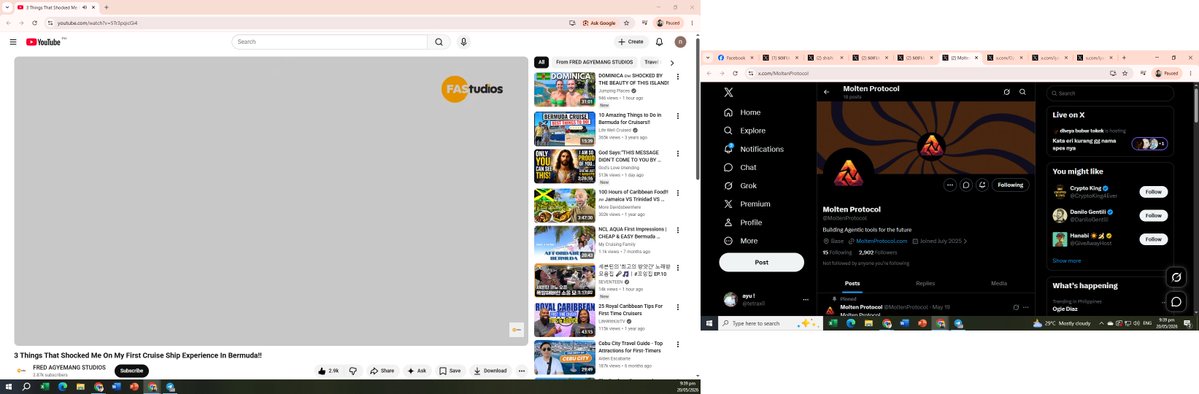Open options for God Says video
Image resolution: width=1199 pixels, height=394 pixels.
point(677,153)
